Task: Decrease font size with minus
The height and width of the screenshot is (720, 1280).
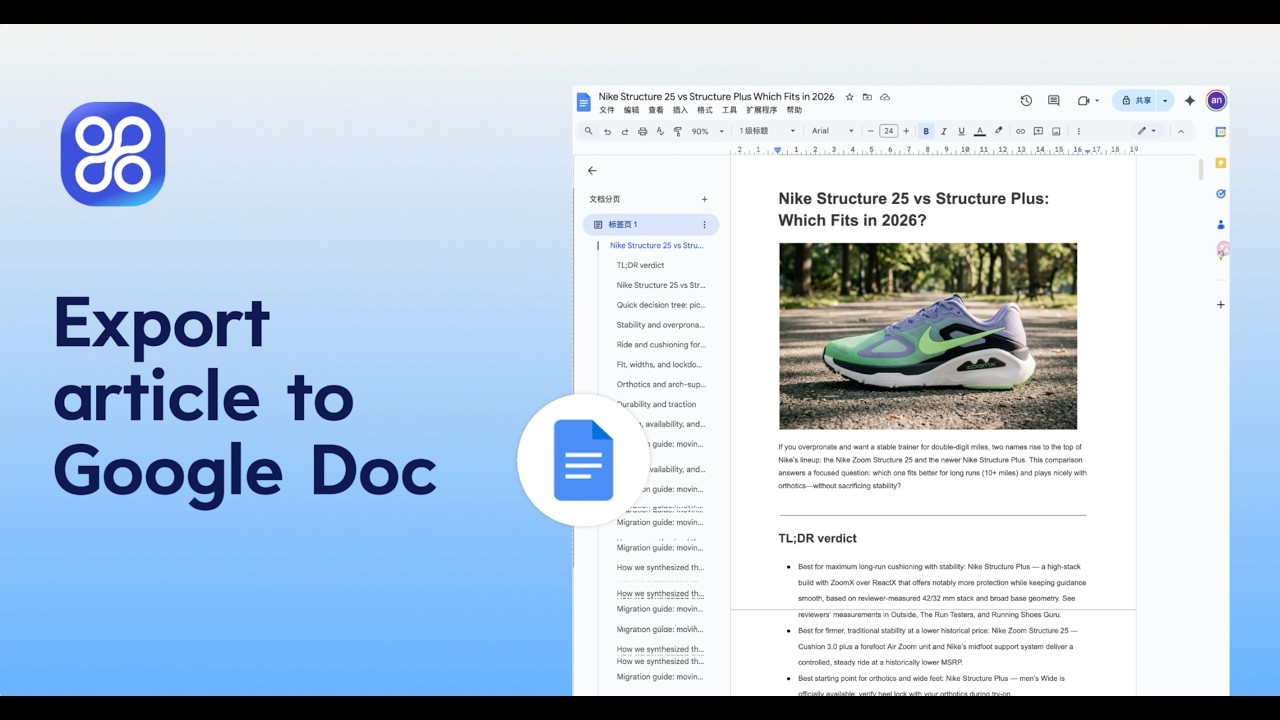Action: [870, 131]
